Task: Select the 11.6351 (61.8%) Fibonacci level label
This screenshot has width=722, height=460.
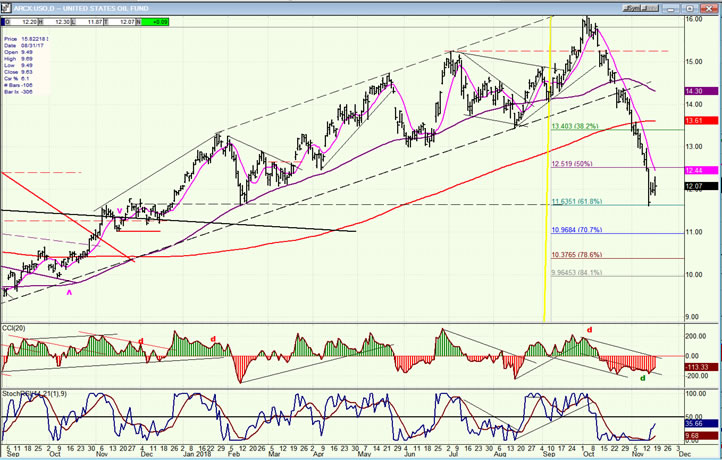Action: 576,202
